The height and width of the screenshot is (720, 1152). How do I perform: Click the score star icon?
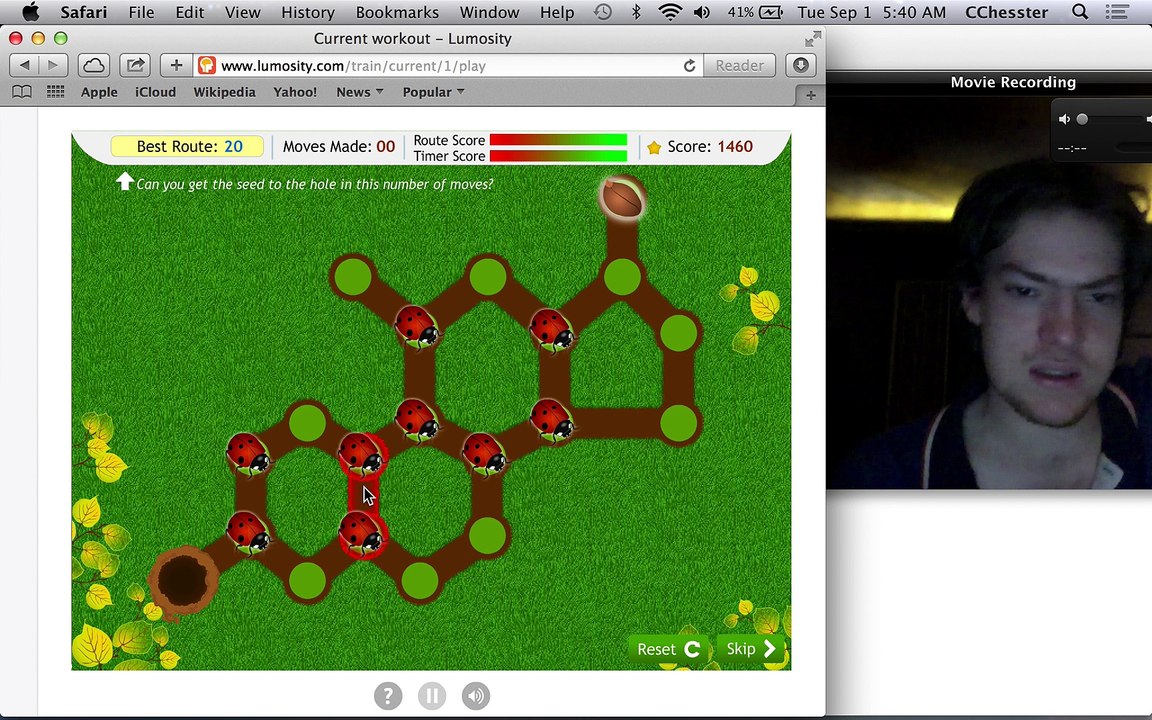tap(654, 147)
